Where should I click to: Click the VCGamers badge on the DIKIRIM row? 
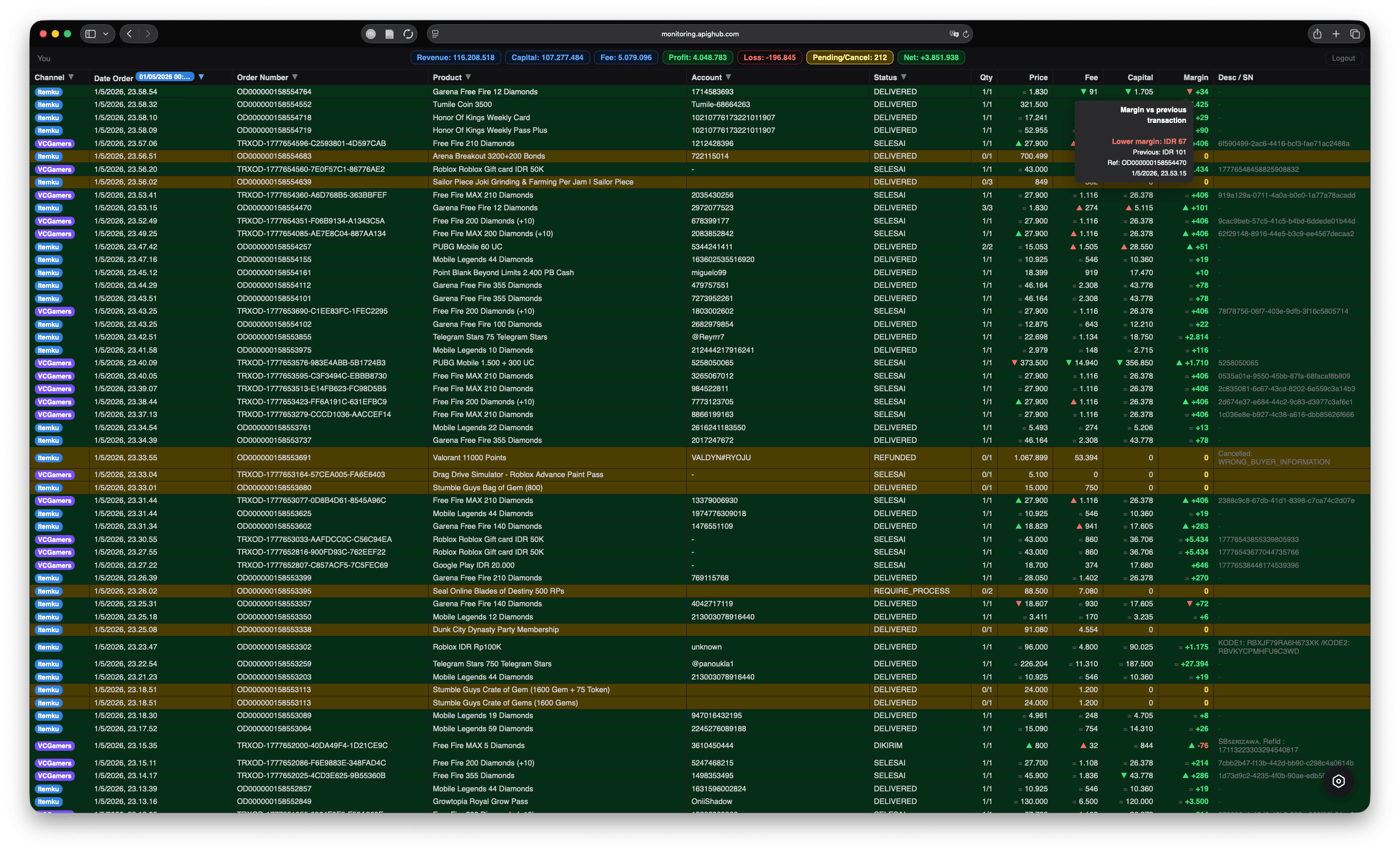click(x=54, y=745)
